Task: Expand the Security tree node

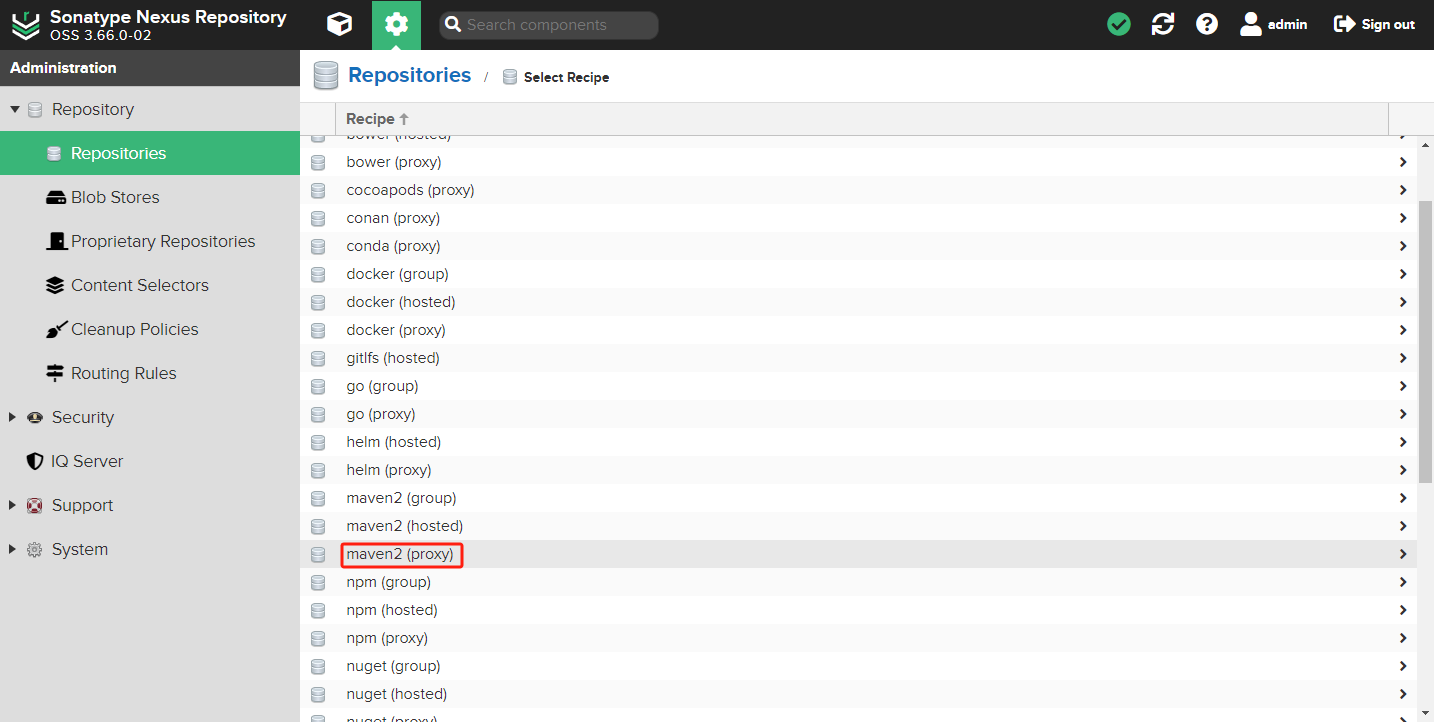Action: click(x=14, y=417)
